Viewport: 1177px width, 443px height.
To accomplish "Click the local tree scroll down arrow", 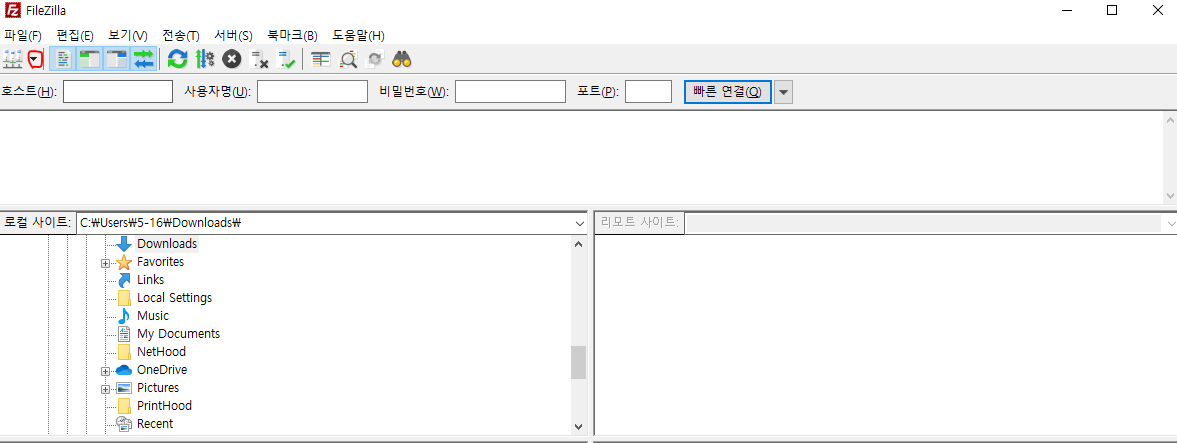I will pos(578,426).
